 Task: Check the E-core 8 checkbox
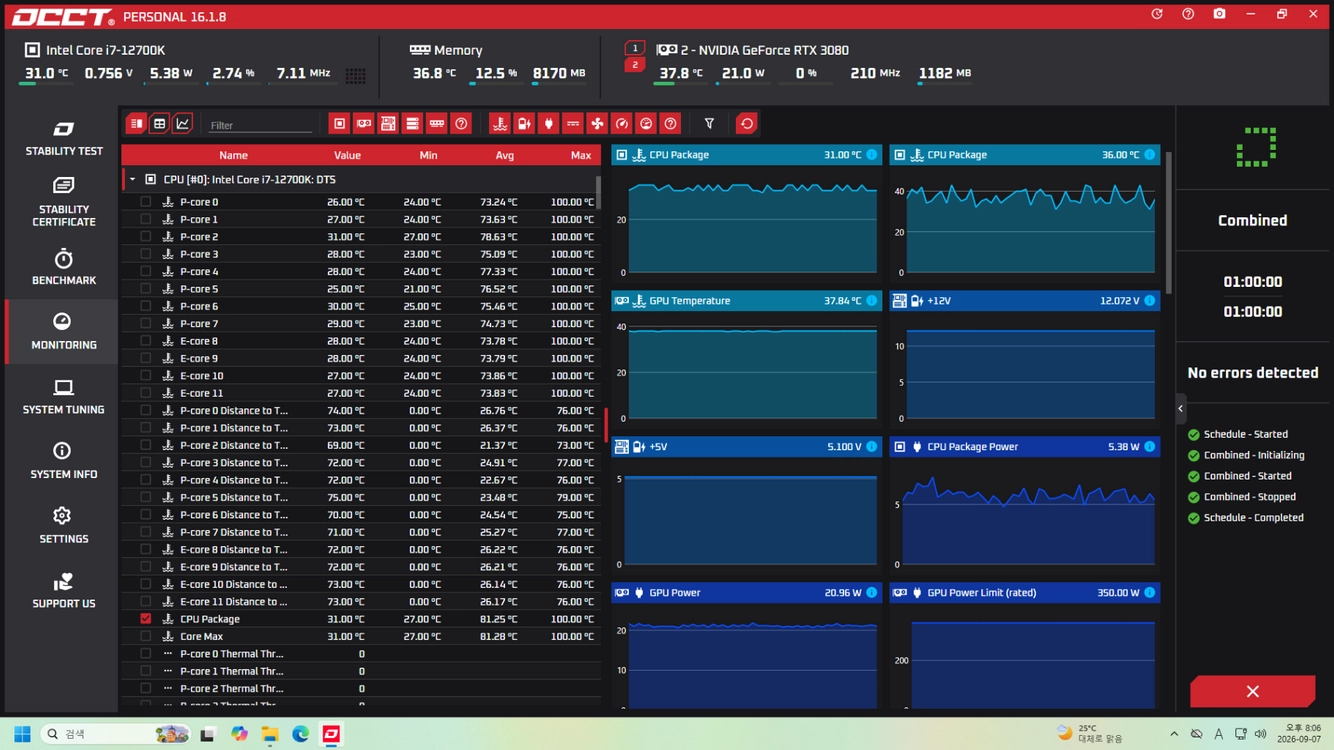tap(146, 341)
